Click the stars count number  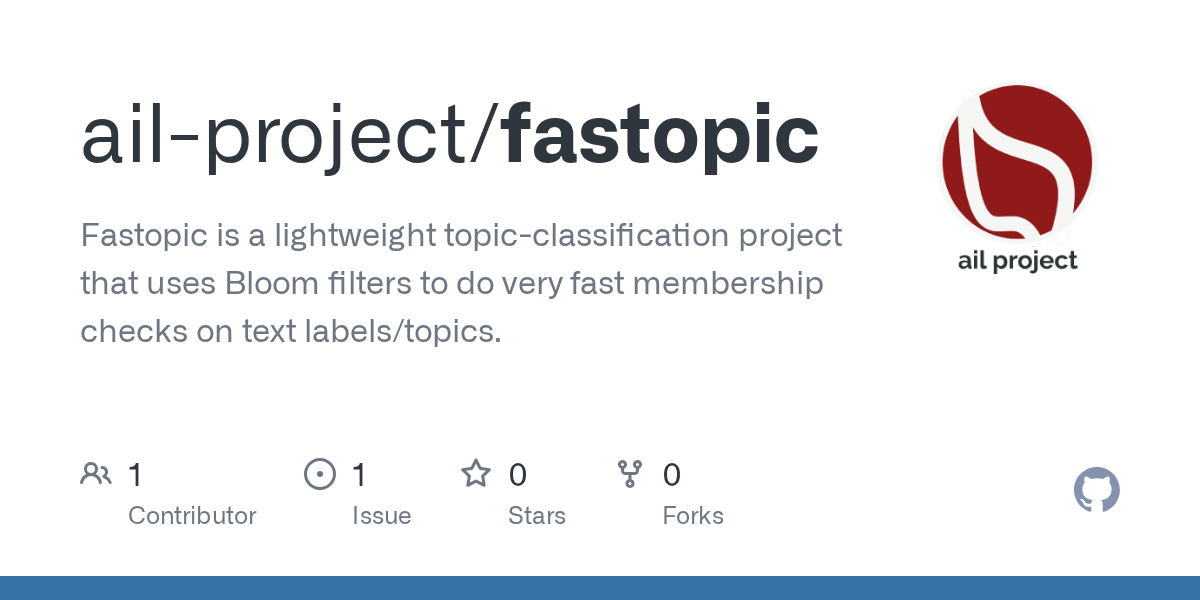pos(517,474)
